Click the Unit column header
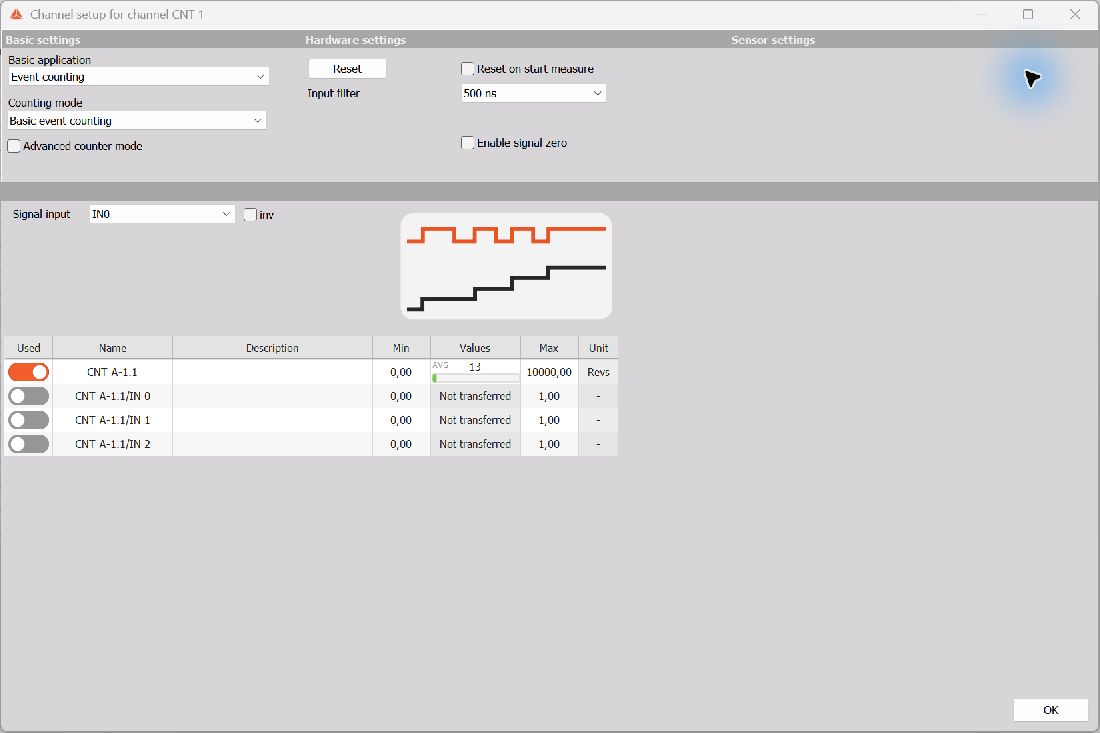 [x=598, y=348]
